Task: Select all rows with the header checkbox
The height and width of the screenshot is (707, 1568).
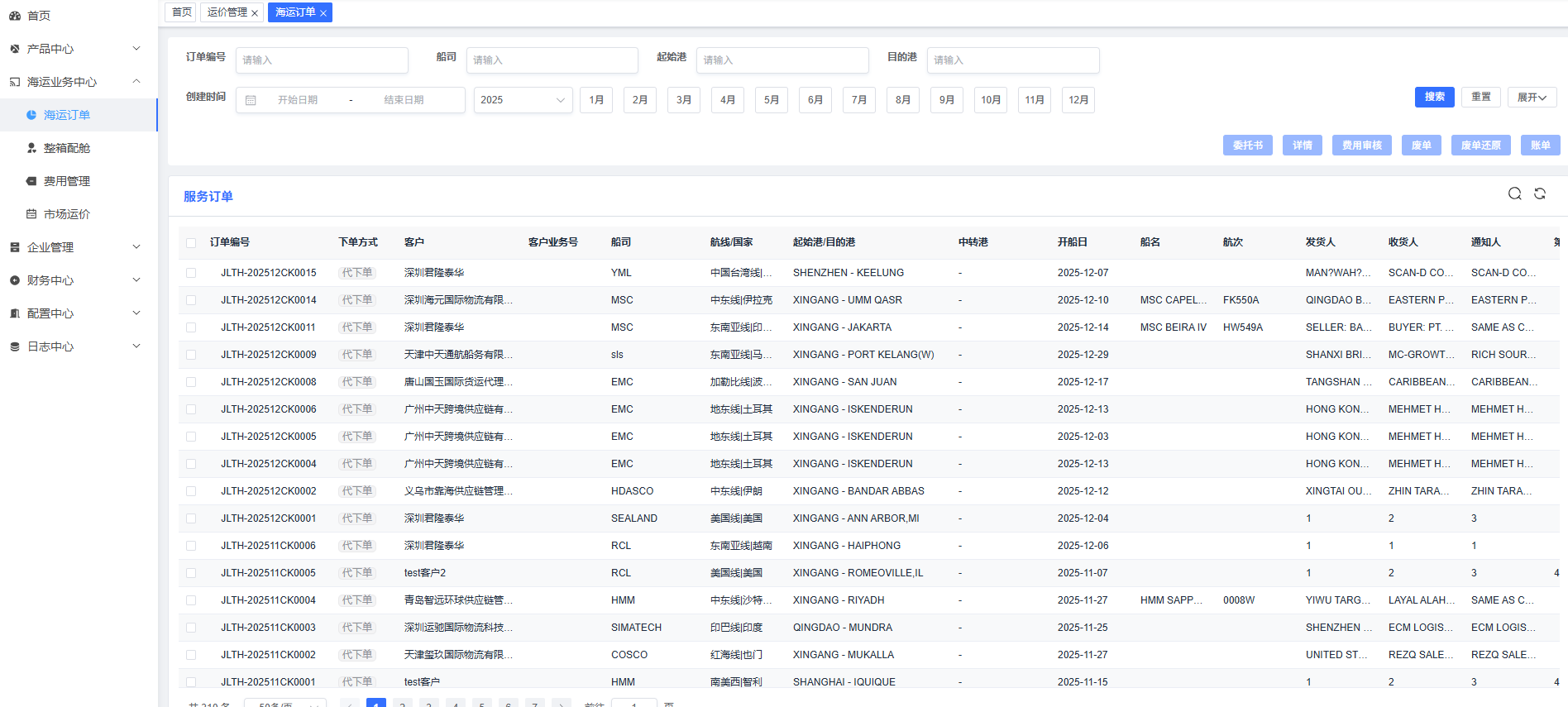Action: (x=191, y=243)
